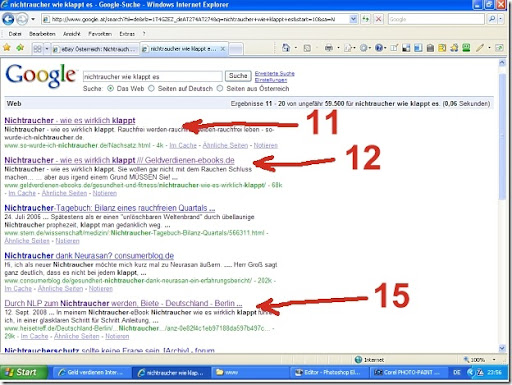Click the Suche button
This screenshot has width=512, height=385.
pyautogui.click(x=238, y=76)
